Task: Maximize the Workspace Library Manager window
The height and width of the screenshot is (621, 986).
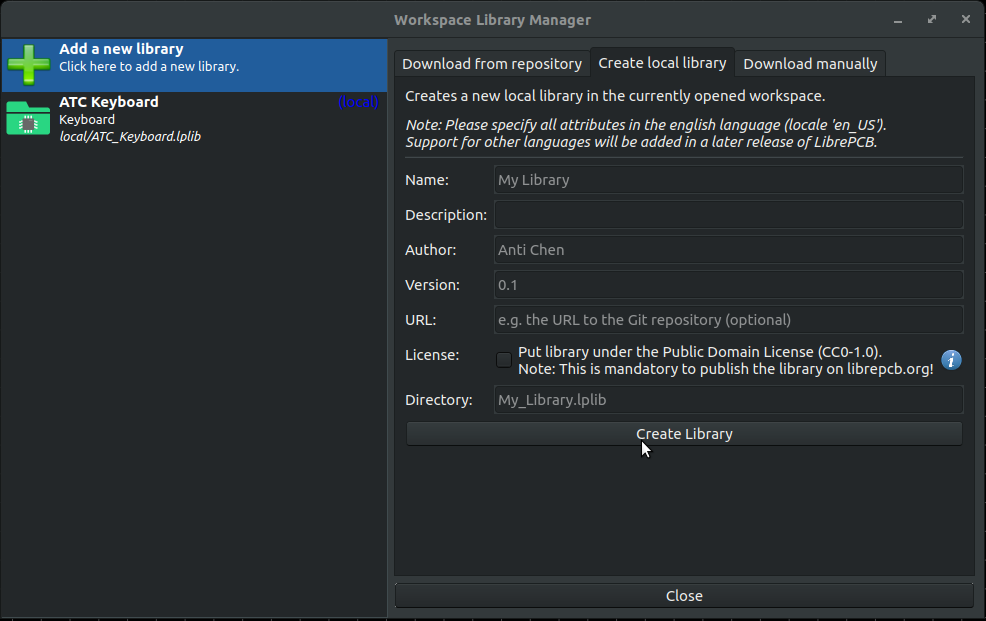Action: (932, 19)
